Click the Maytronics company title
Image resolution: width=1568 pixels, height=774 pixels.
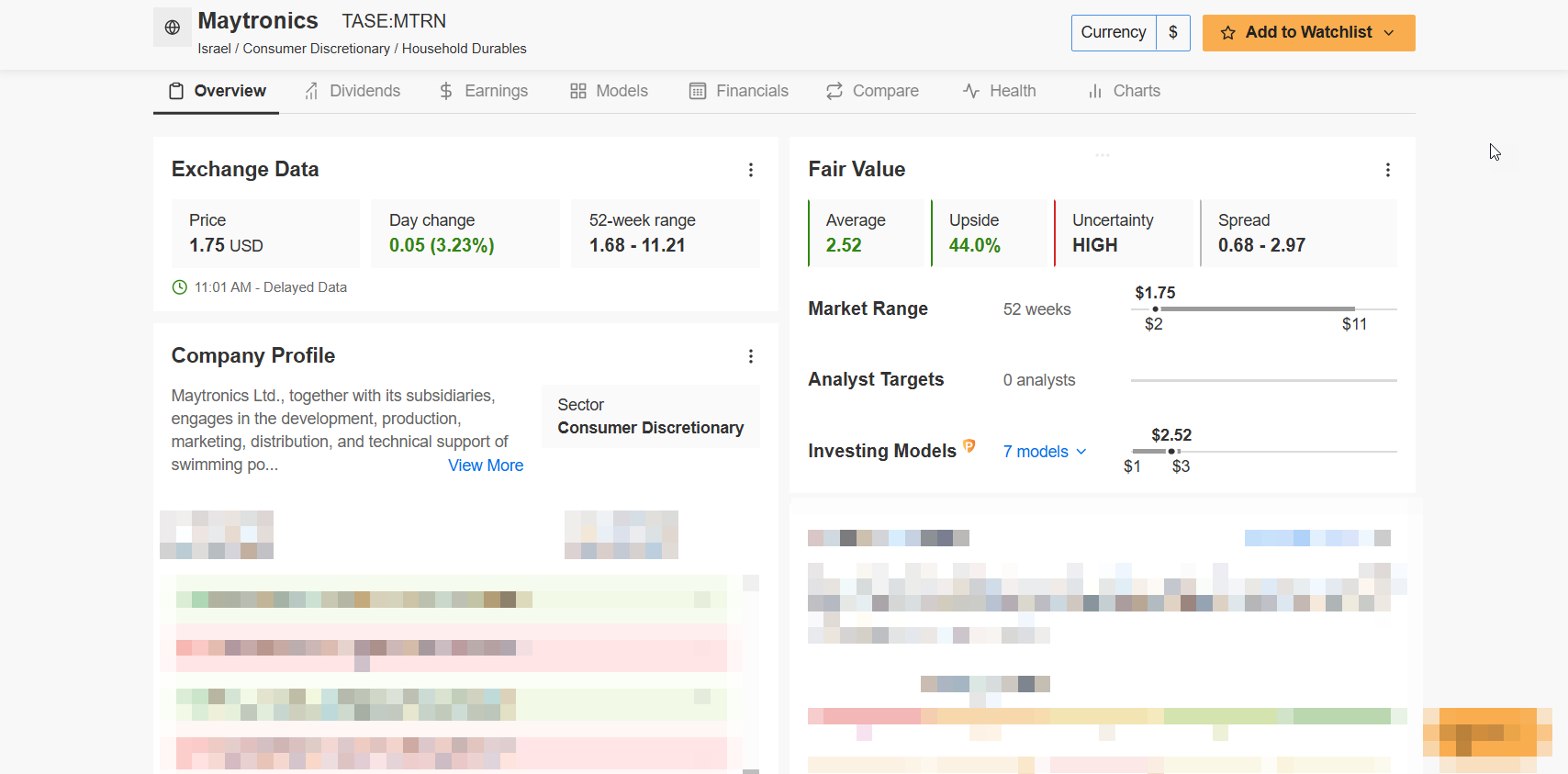(x=258, y=21)
